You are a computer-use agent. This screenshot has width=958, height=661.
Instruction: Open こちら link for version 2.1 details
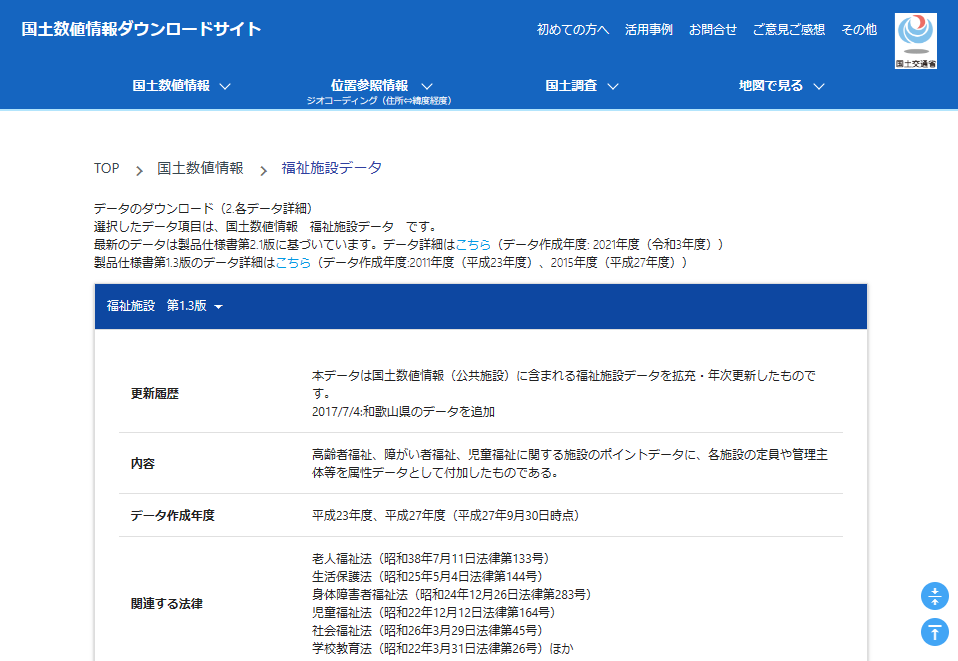coord(472,244)
